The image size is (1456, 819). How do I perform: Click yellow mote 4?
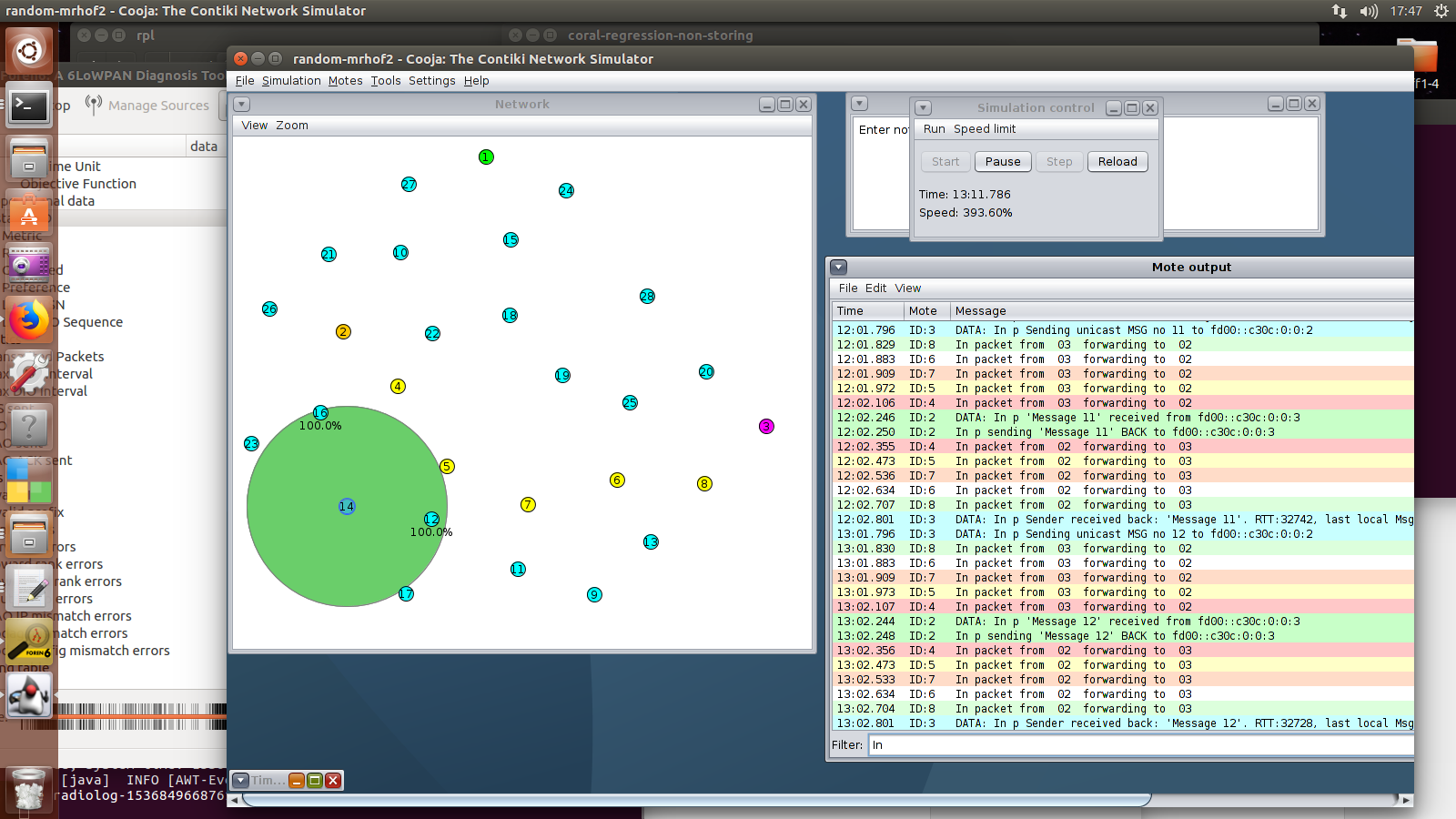point(398,387)
